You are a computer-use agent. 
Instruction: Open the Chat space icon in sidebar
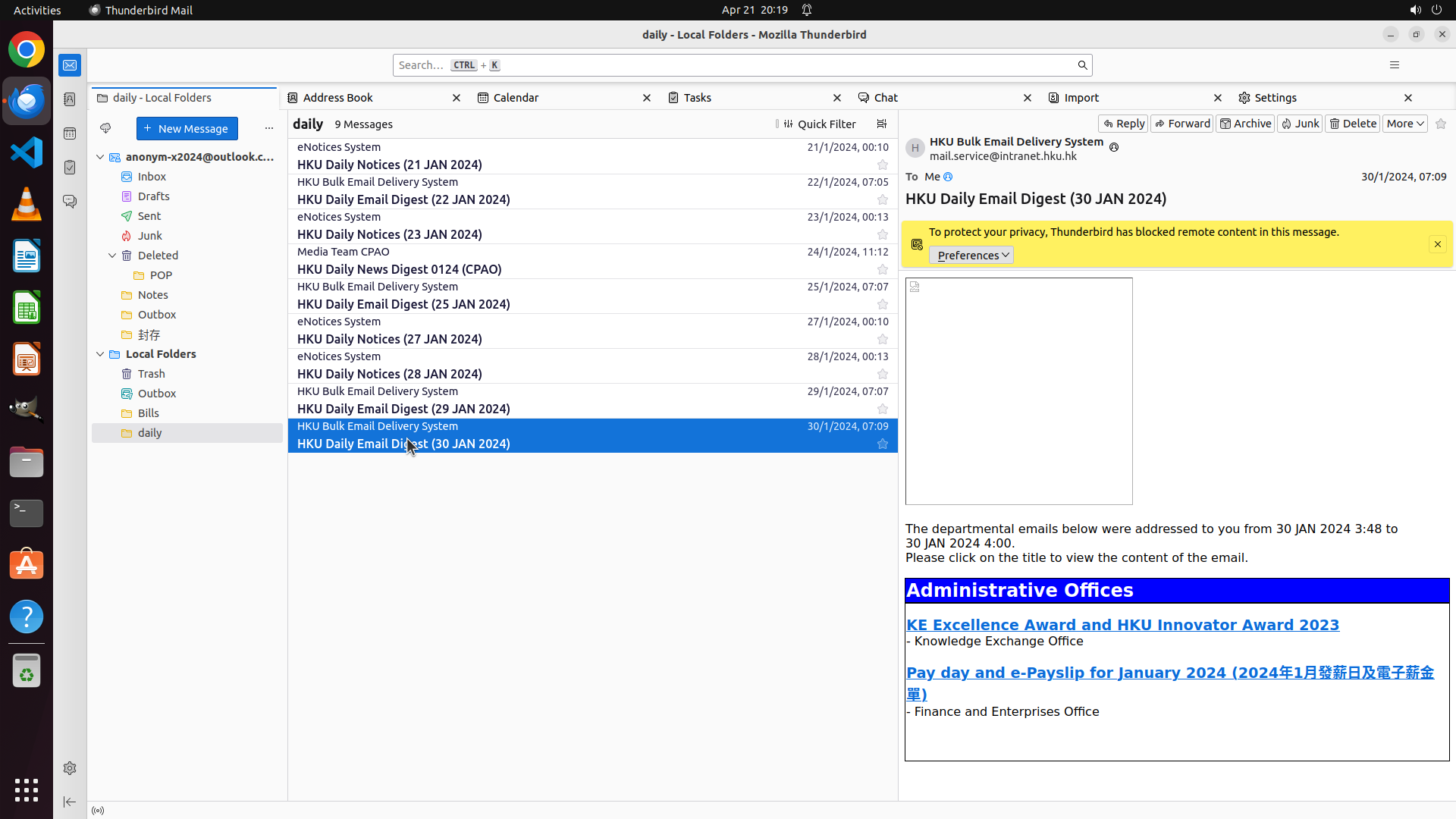click(x=70, y=202)
